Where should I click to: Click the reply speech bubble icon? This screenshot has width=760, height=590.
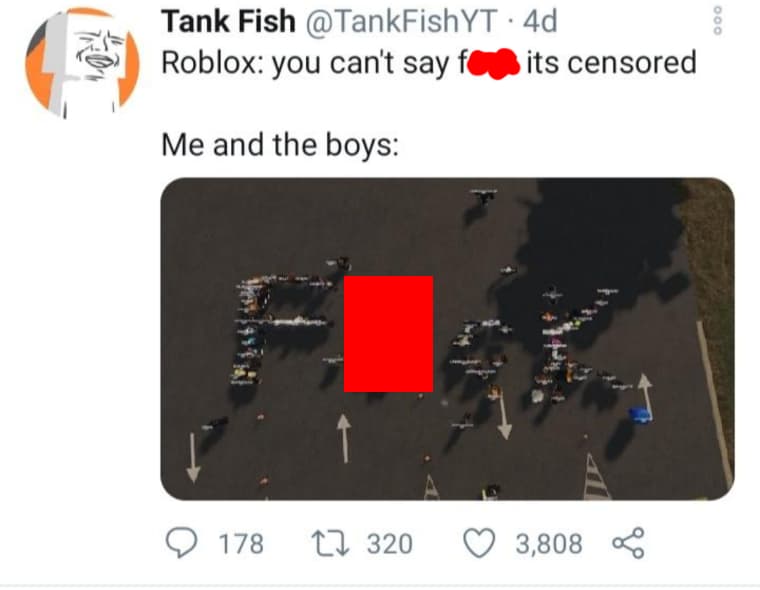(181, 542)
